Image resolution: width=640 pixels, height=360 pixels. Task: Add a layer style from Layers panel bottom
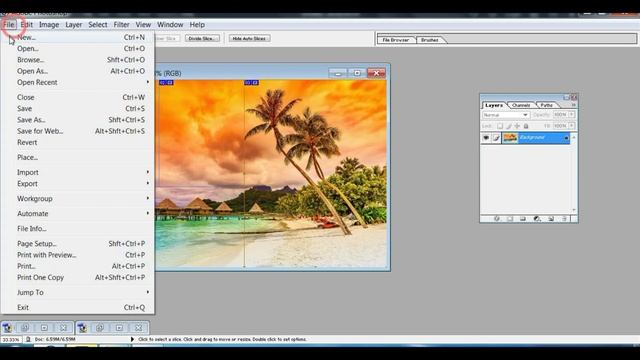click(x=497, y=219)
